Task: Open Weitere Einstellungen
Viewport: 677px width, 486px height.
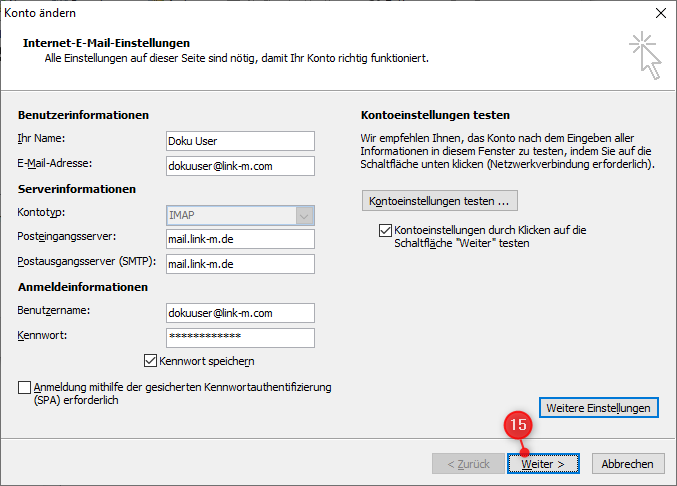Action: coord(599,408)
